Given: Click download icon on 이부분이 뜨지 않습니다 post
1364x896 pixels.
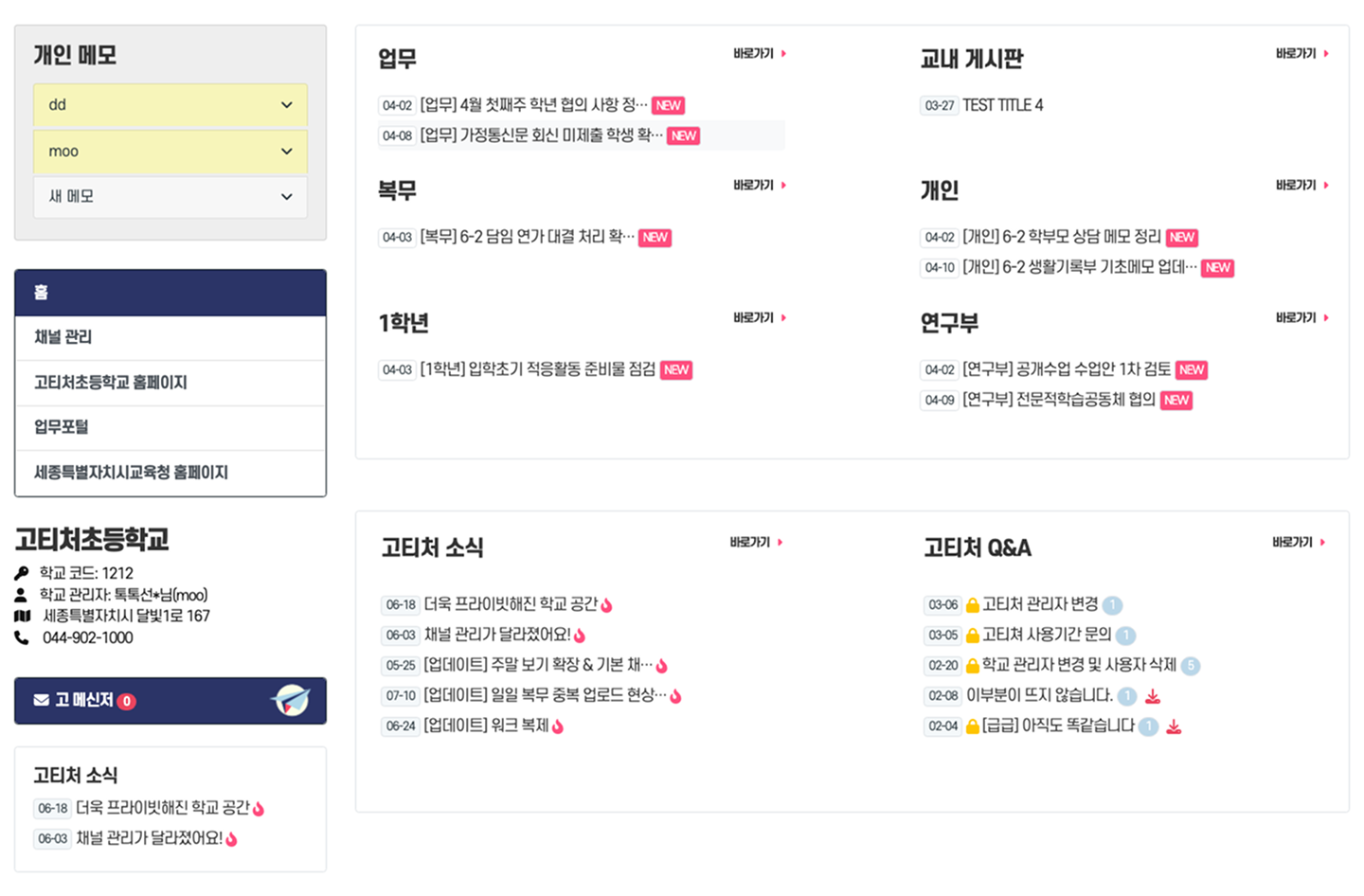Looking at the screenshot, I should tap(1153, 696).
